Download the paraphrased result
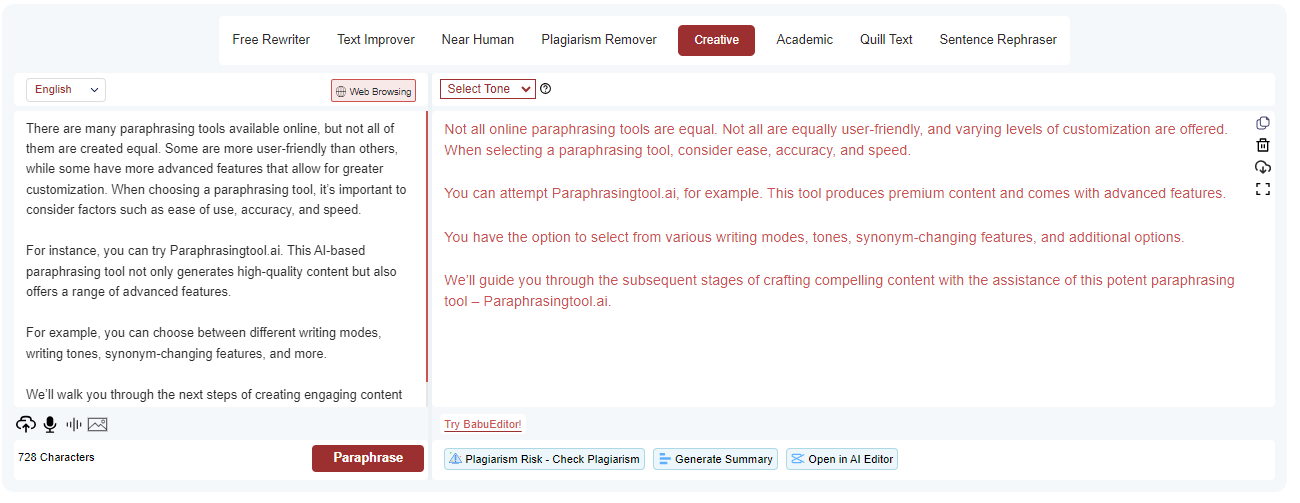 [x=1263, y=167]
